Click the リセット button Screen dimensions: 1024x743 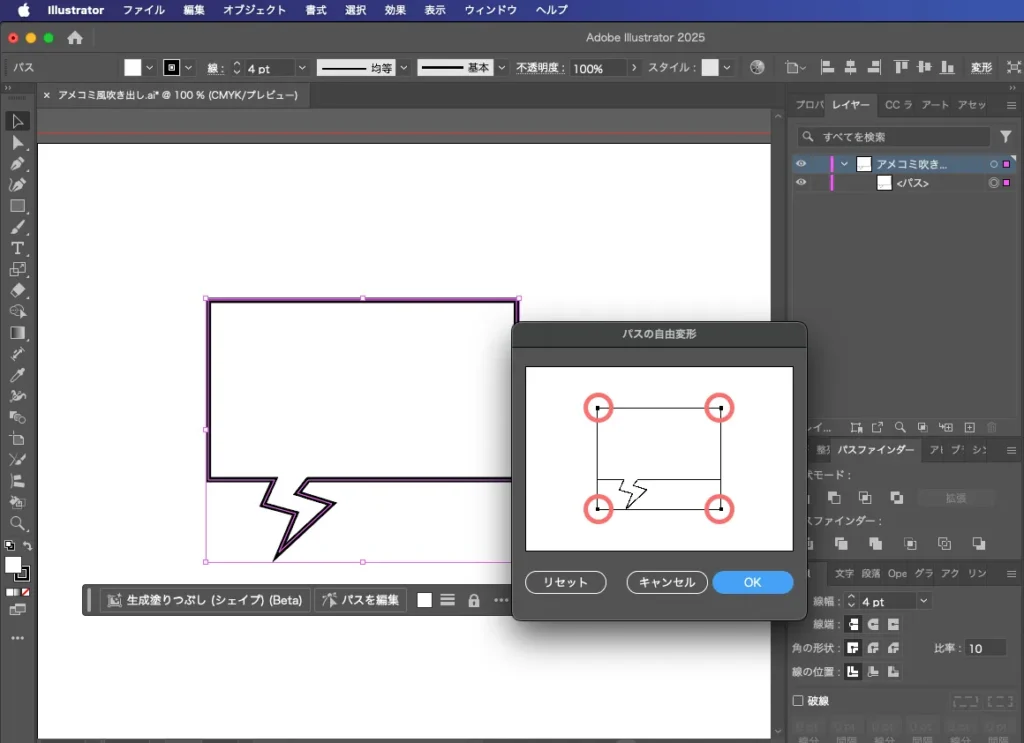565,582
